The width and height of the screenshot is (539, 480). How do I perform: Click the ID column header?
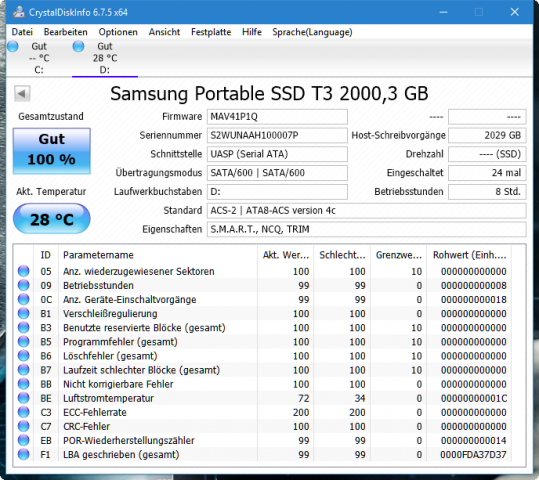tap(46, 255)
